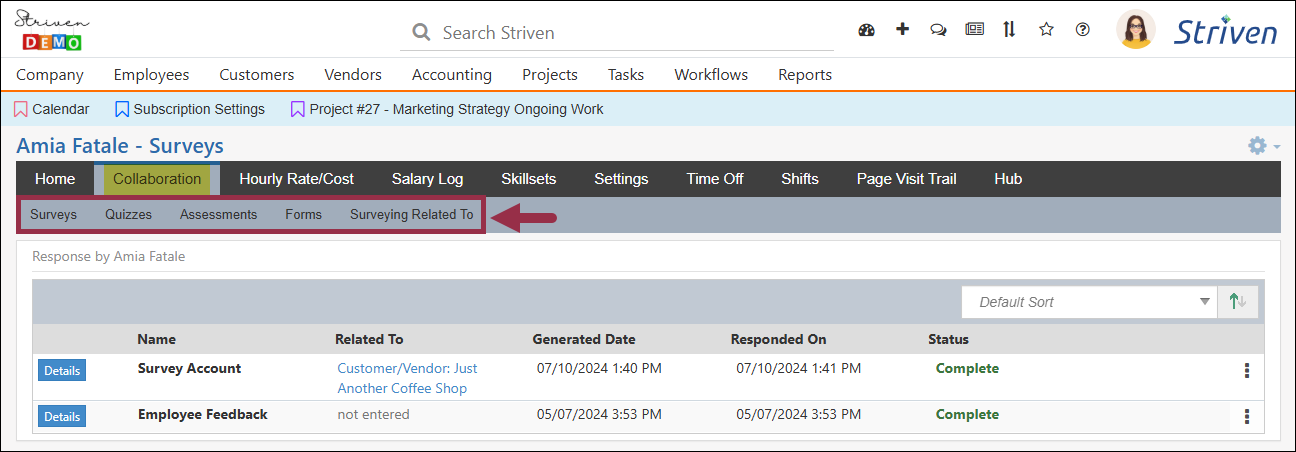Click the Status column header

point(949,339)
